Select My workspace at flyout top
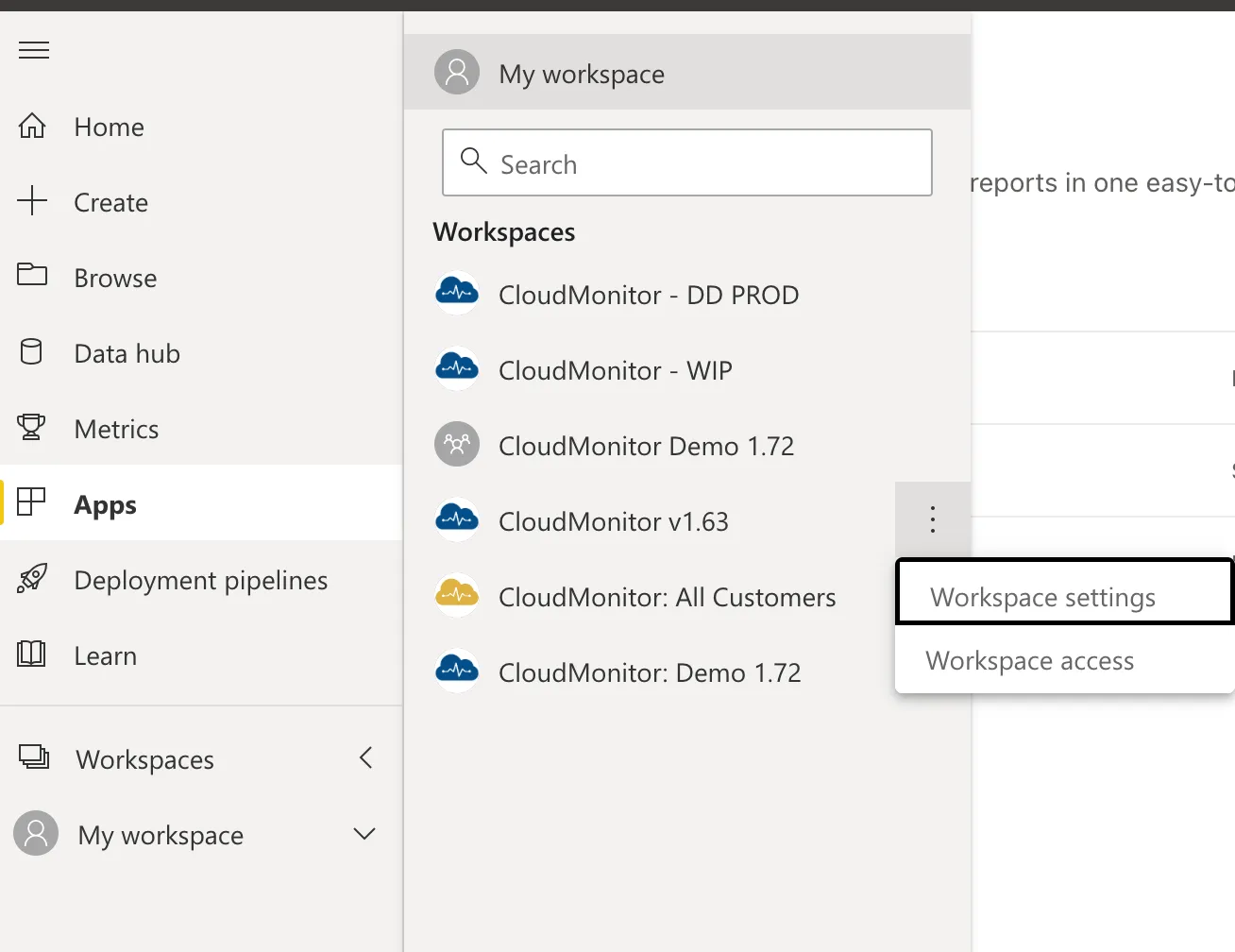The height and width of the screenshot is (952, 1235). pyautogui.click(x=687, y=72)
